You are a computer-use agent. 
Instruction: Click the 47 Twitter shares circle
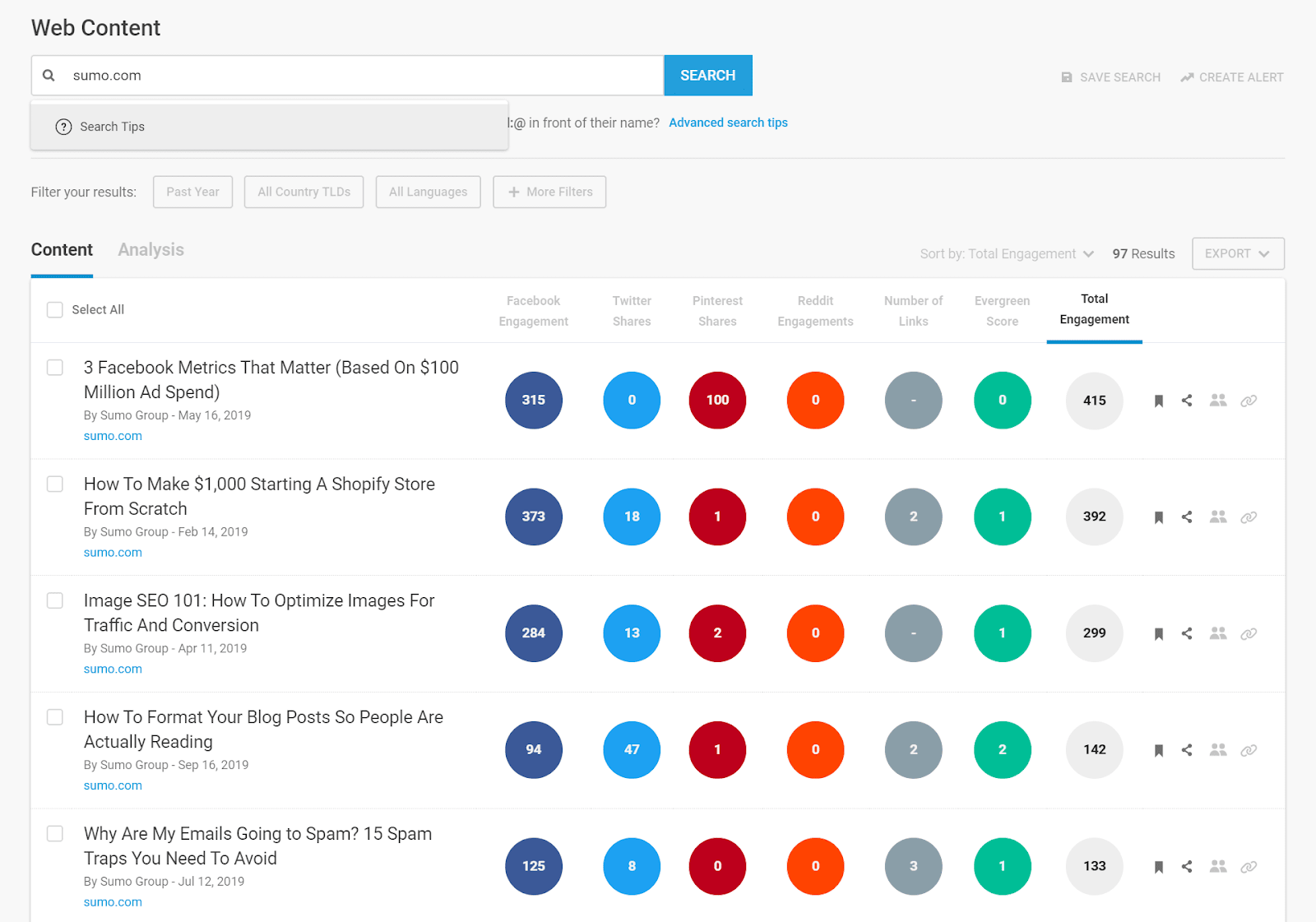point(632,750)
